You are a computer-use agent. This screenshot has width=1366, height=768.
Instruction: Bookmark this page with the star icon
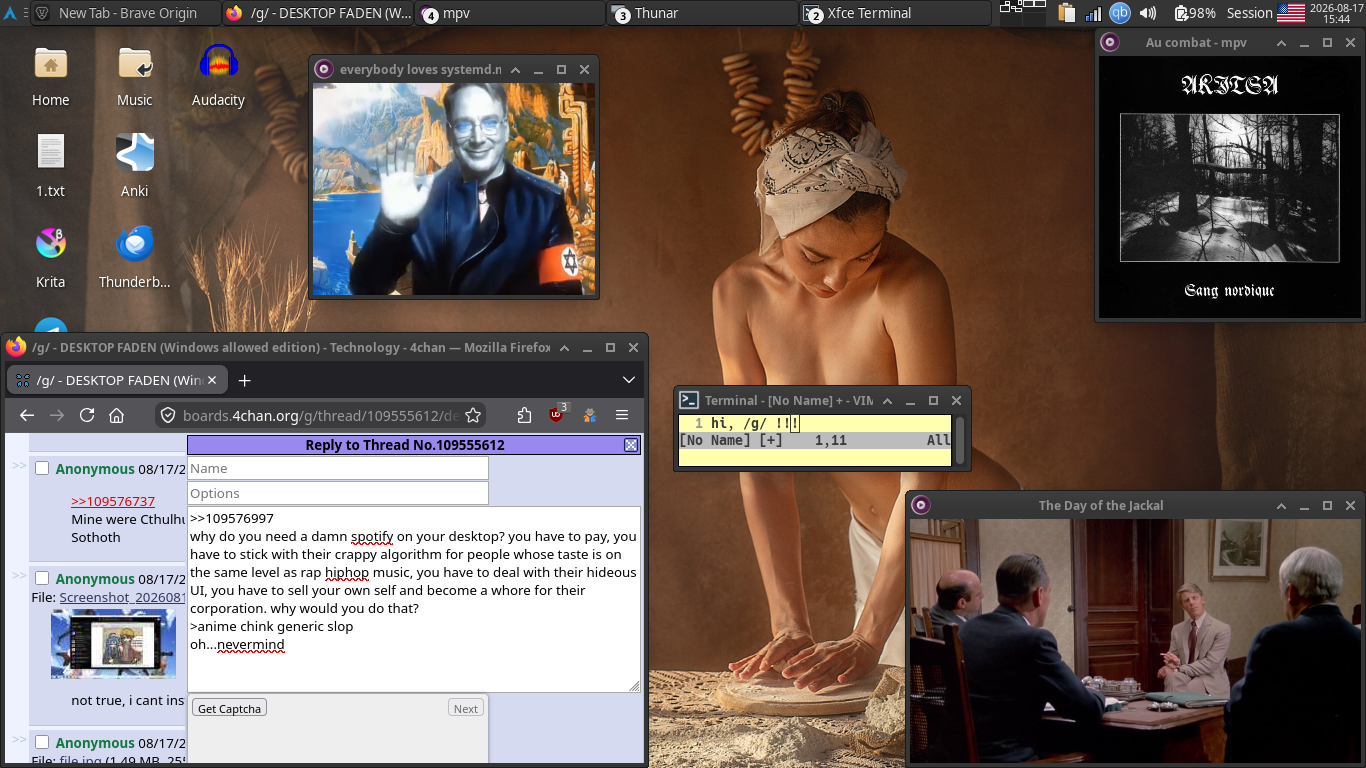click(x=473, y=415)
